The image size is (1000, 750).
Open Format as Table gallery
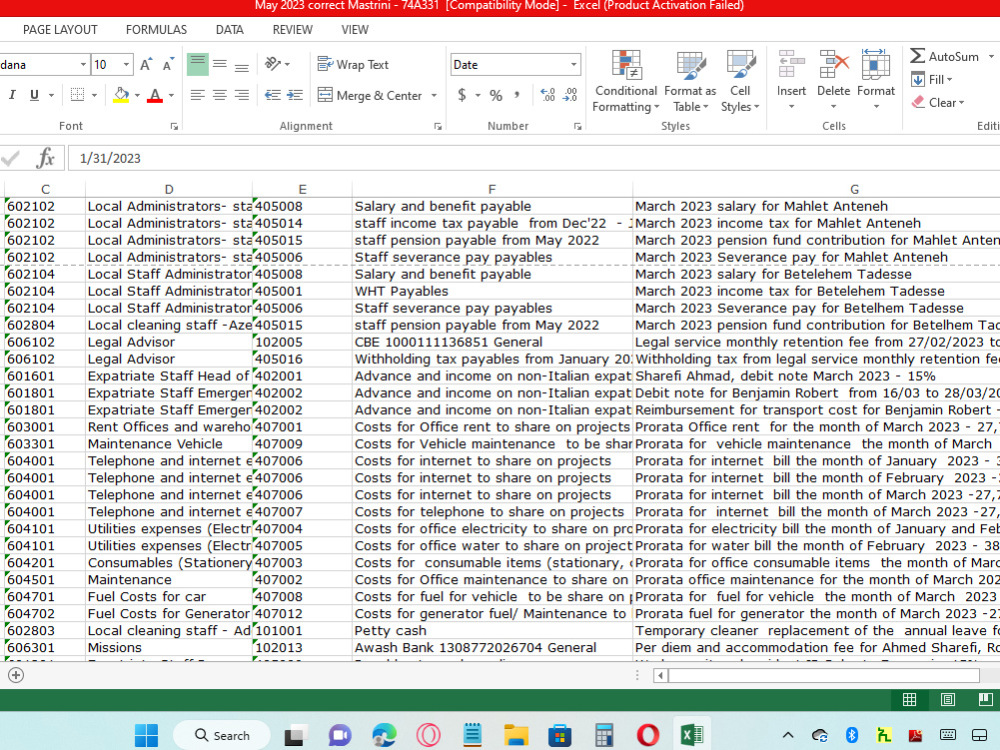pos(690,81)
